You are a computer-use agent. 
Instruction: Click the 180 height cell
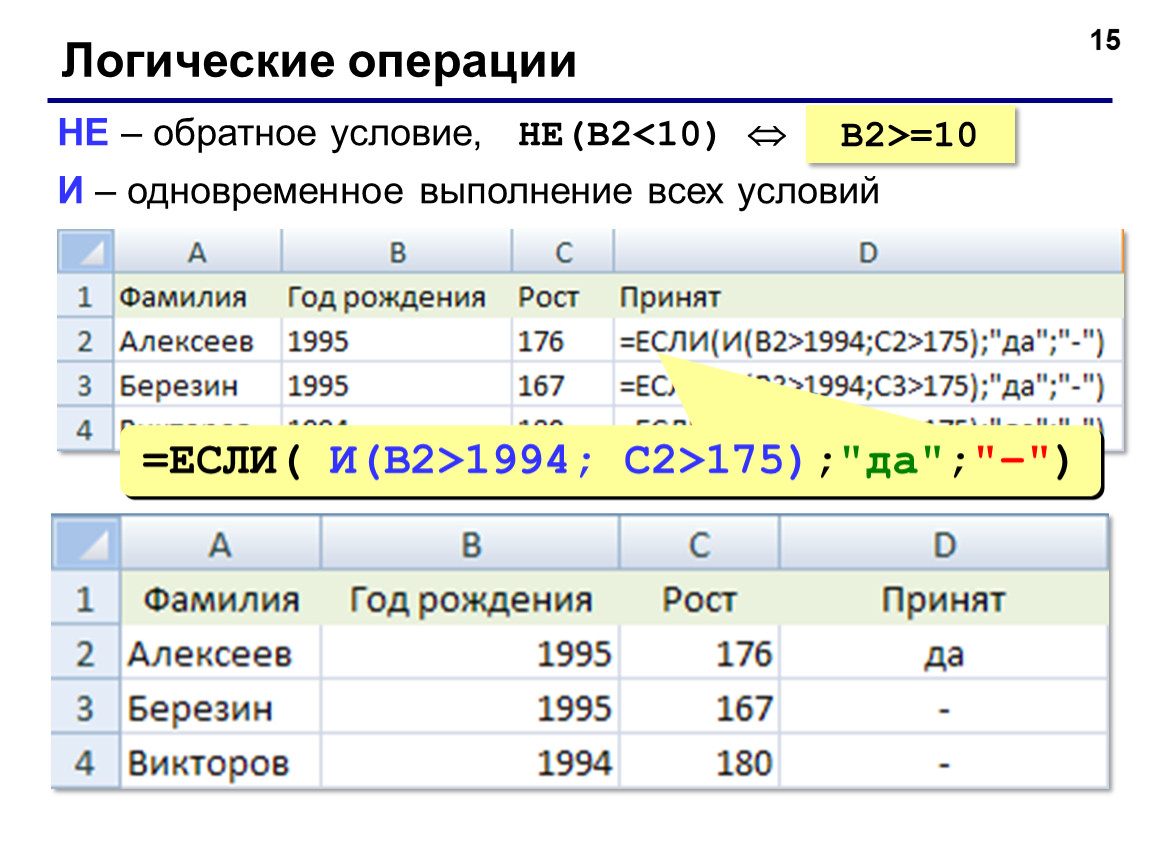tap(699, 762)
